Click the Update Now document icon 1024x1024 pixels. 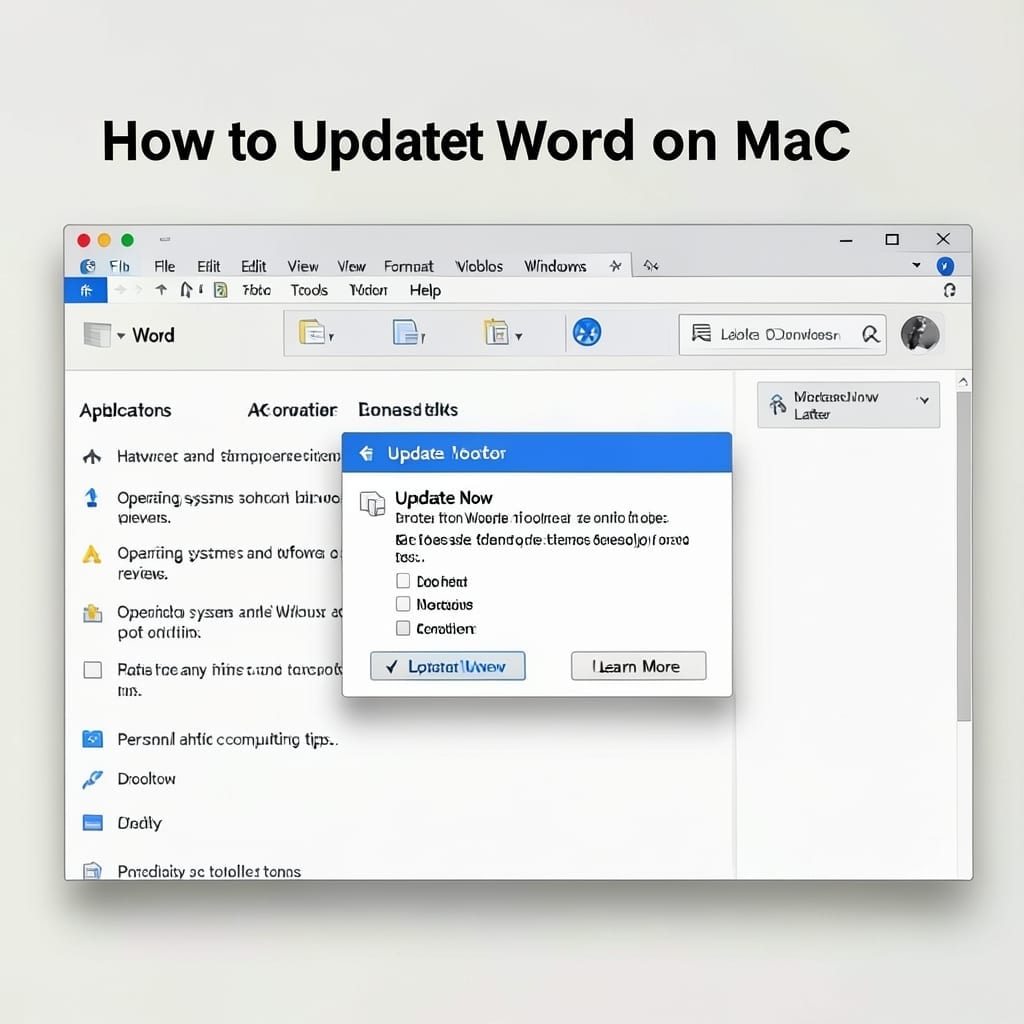pos(373,504)
